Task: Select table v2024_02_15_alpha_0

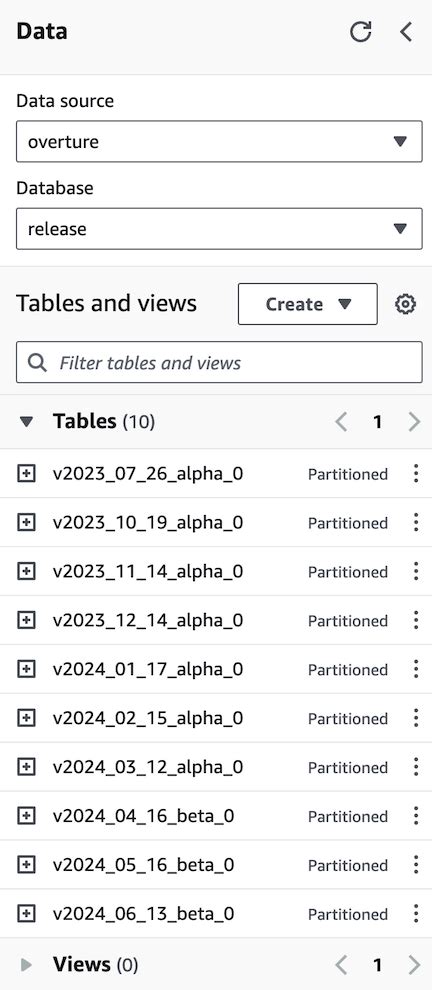Action: [148, 719]
